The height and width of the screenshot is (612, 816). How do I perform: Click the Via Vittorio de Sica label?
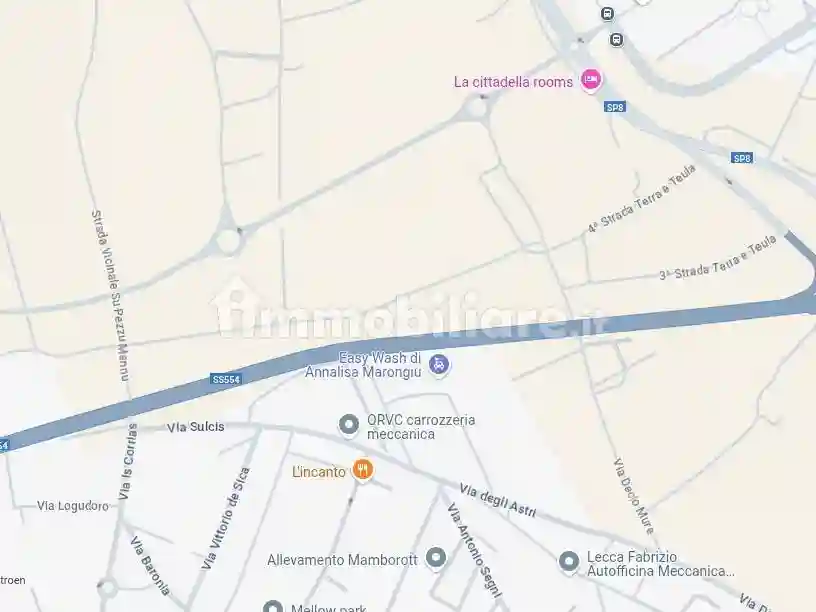point(226,518)
